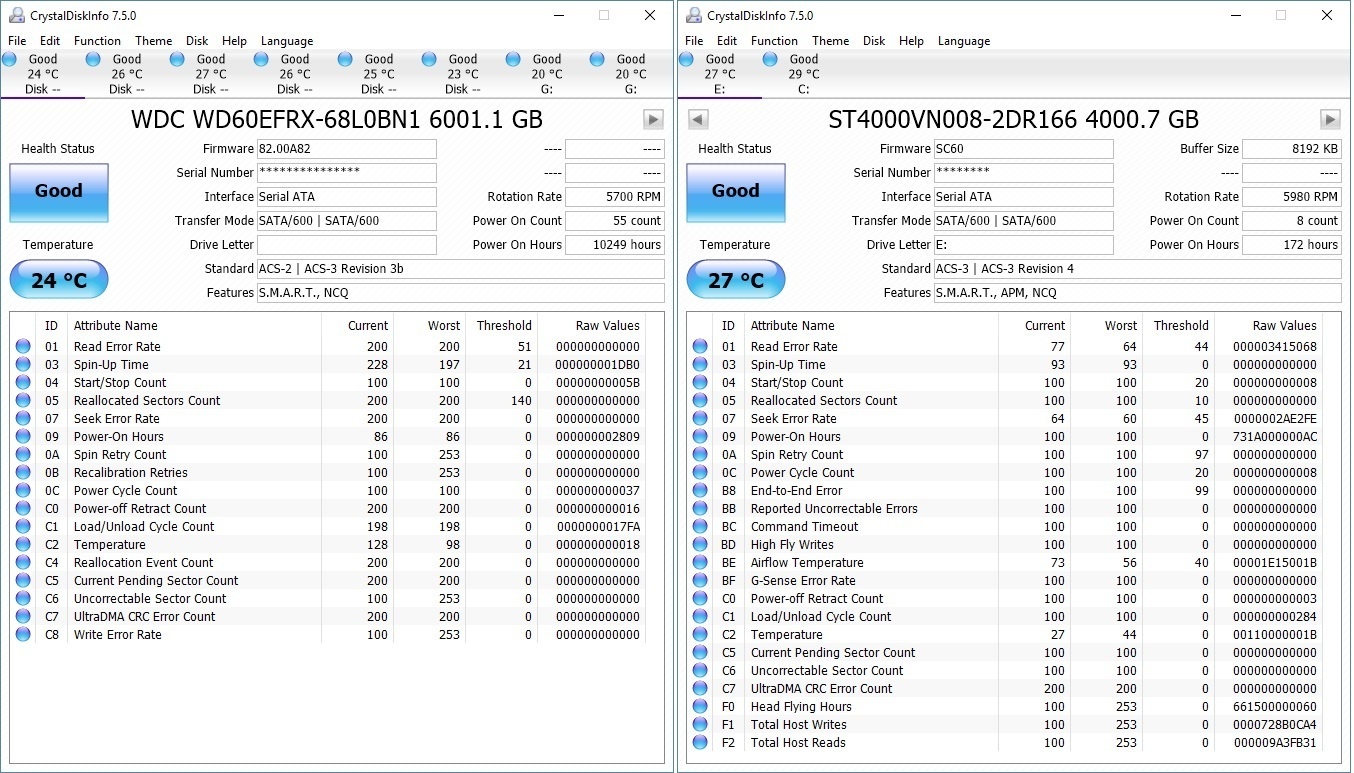
Task: Click Features field S.M.A.R.T., APM, NCQ
Action: 1138,293
